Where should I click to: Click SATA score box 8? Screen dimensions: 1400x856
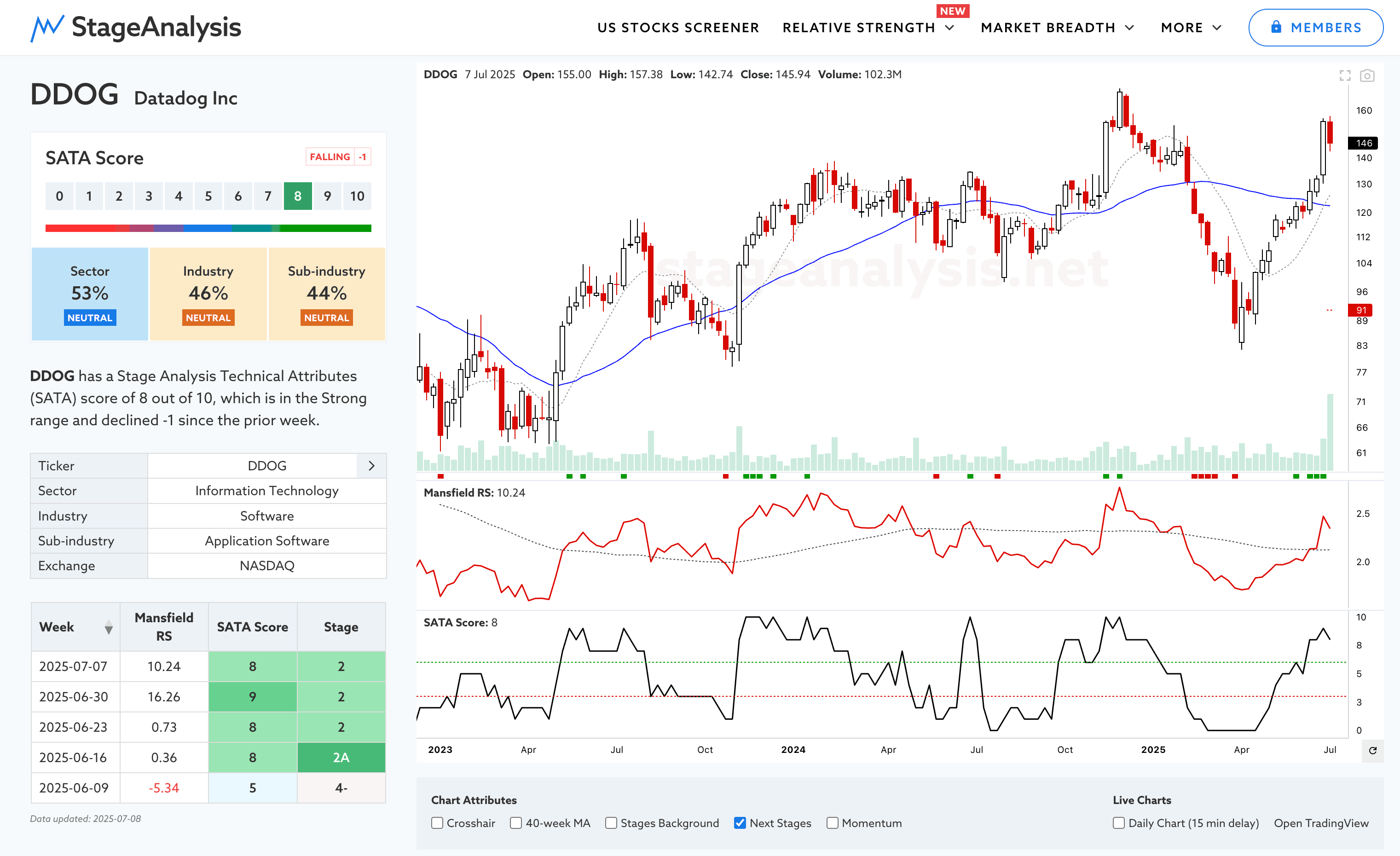pyautogui.click(x=298, y=196)
